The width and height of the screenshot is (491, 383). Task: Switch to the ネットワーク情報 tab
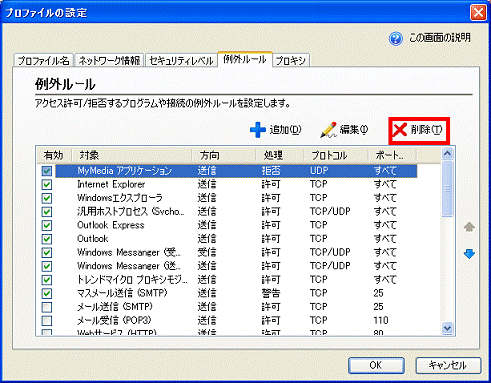(109, 60)
